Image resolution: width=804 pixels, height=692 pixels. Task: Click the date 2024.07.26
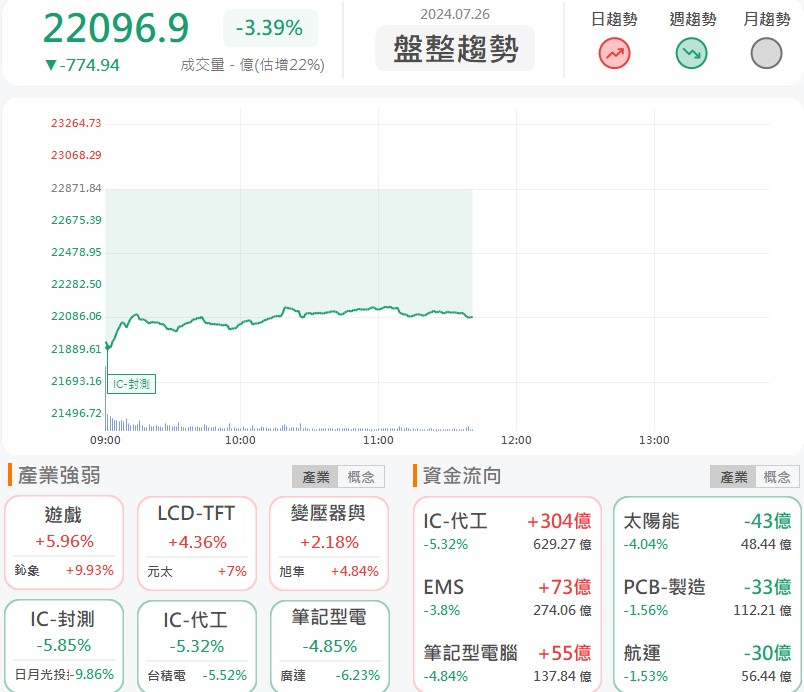pyautogui.click(x=455, y=14)
